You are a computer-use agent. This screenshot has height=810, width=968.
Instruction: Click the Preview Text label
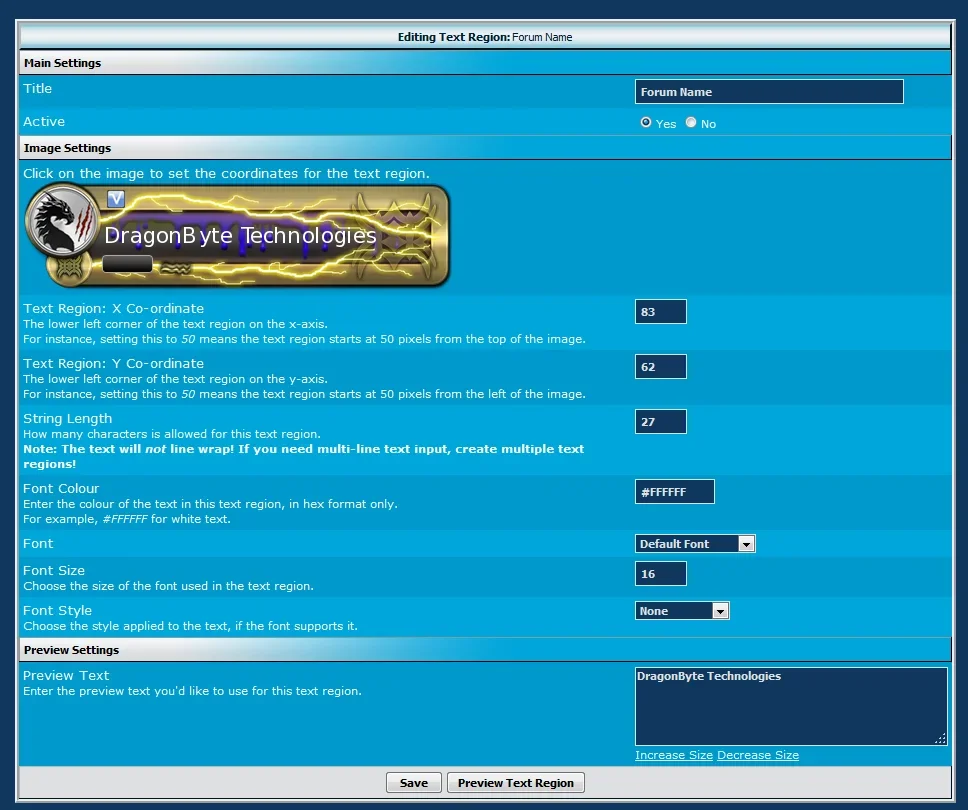point(66,675)
